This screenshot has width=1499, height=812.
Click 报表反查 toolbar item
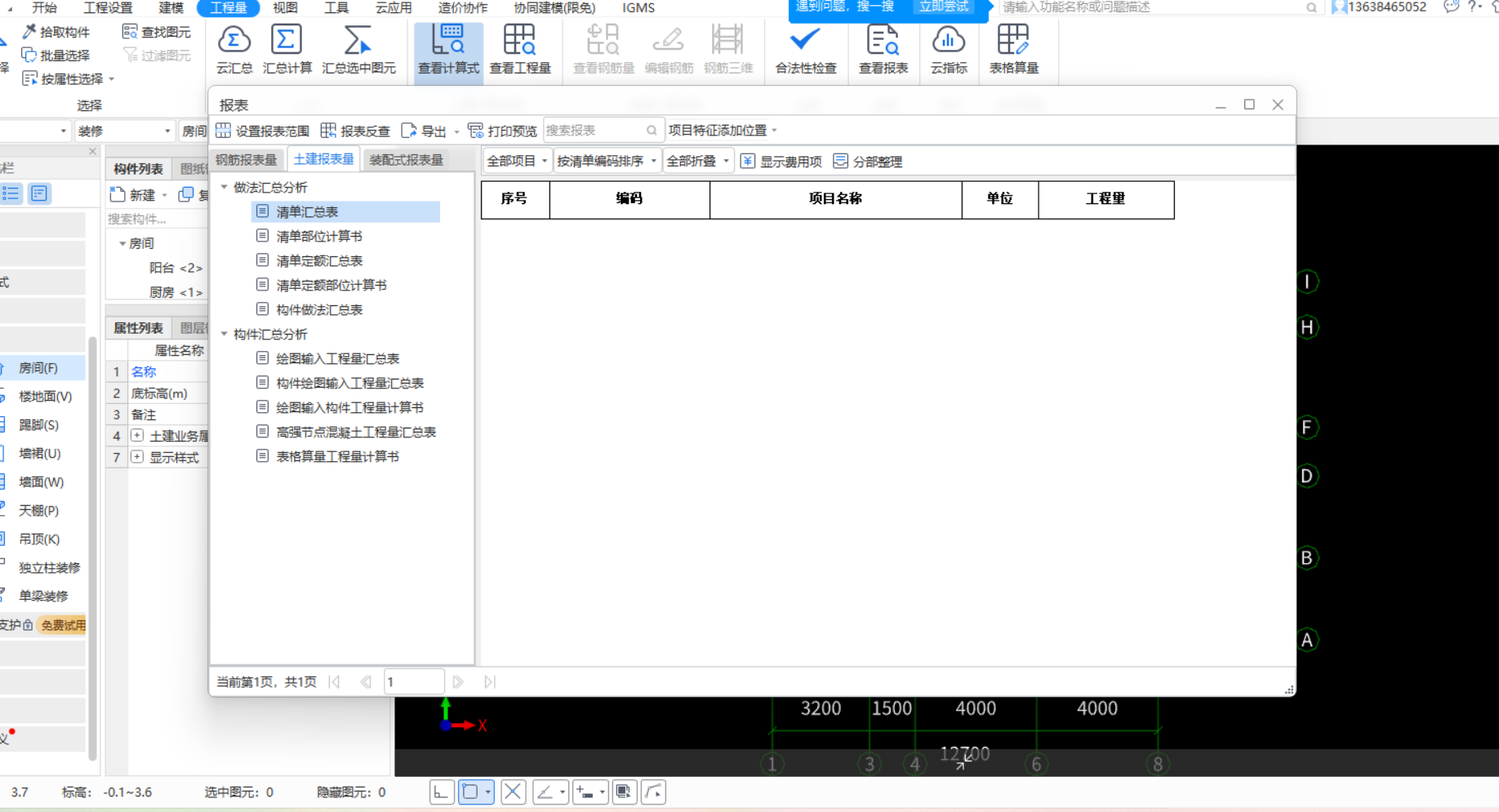point(355,131)
